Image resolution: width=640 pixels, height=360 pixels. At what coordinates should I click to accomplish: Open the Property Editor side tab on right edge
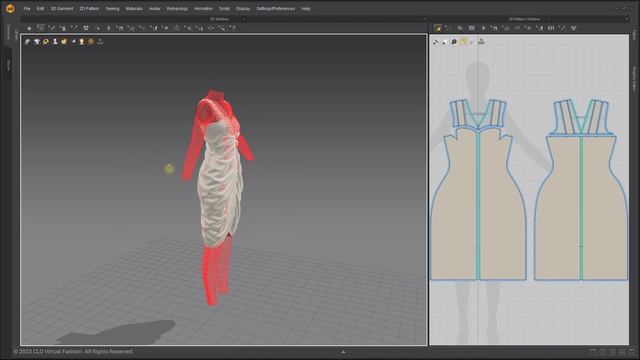pyautogui.click(x=634, y=78)
